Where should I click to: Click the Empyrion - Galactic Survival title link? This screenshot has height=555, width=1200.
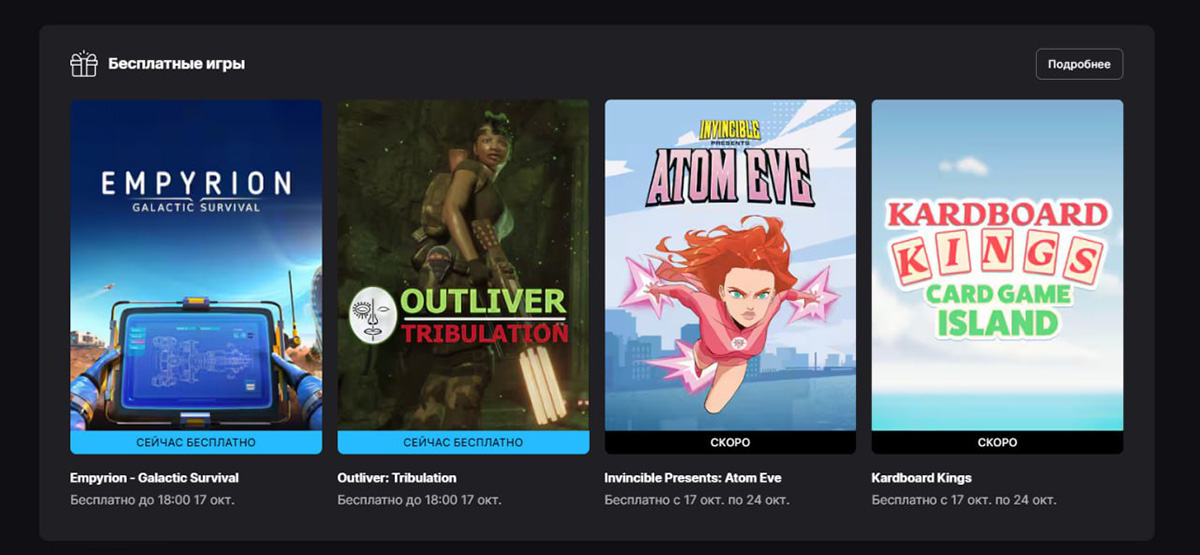tap(154, 478)
